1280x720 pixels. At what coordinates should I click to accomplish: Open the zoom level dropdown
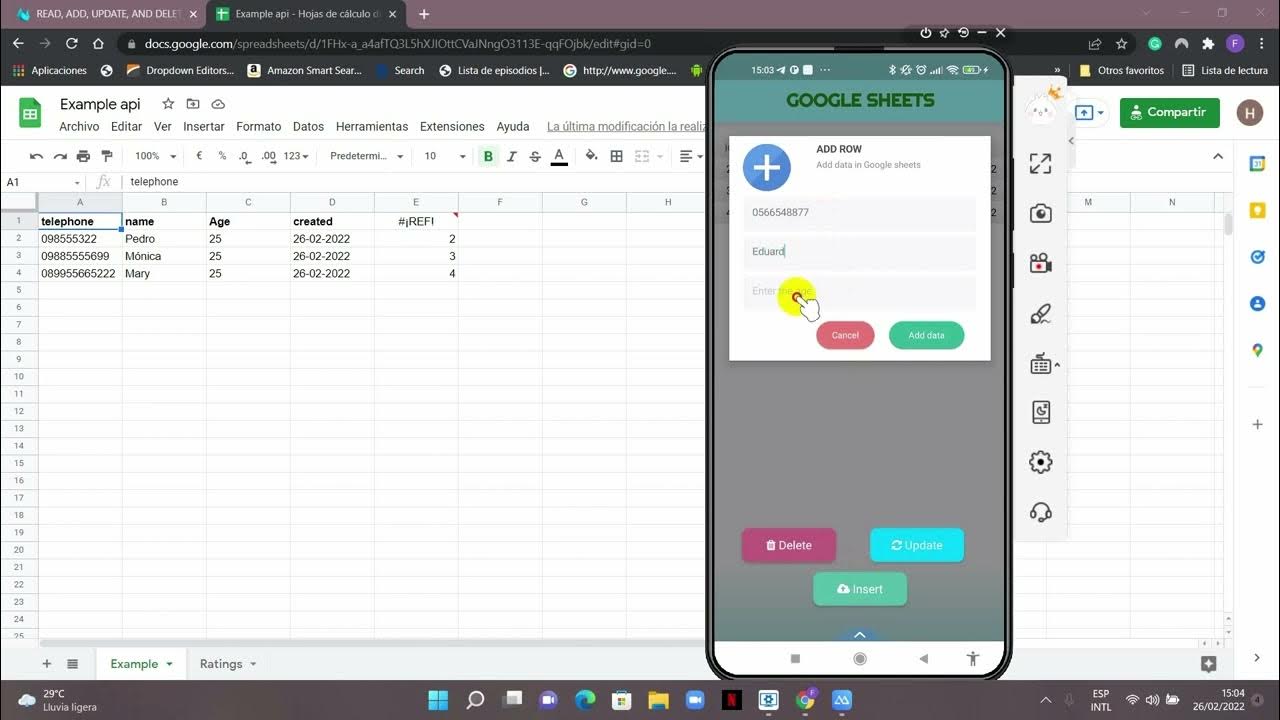[x=156, y=156]
